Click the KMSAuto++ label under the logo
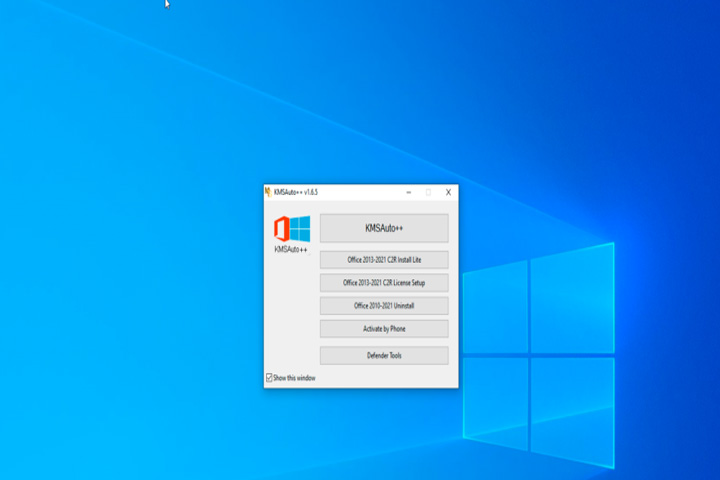This screenshot has width=720, height=480. click(291, 249)
